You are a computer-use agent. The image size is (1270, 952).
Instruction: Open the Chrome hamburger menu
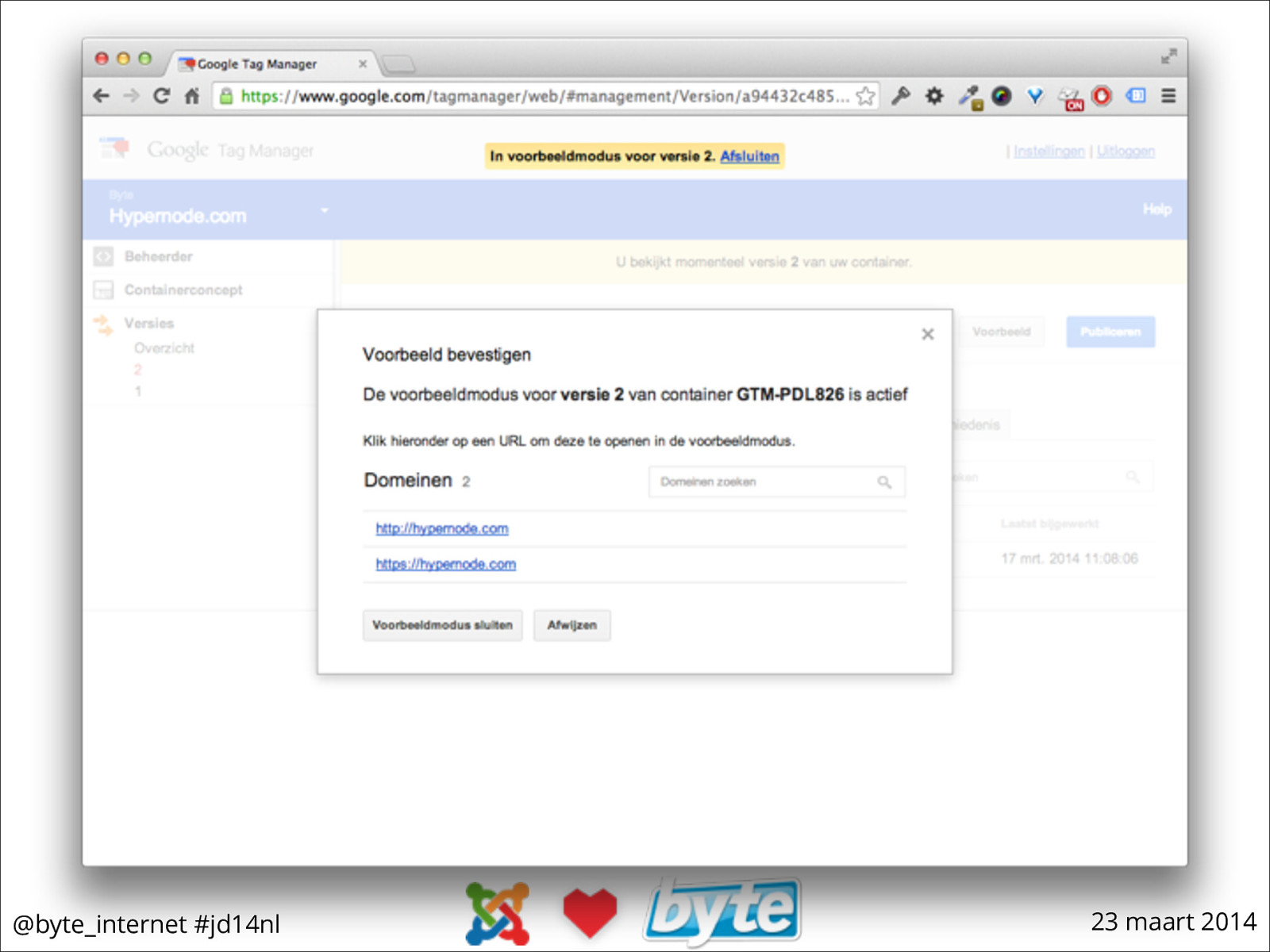click(x=1168, y=96)
